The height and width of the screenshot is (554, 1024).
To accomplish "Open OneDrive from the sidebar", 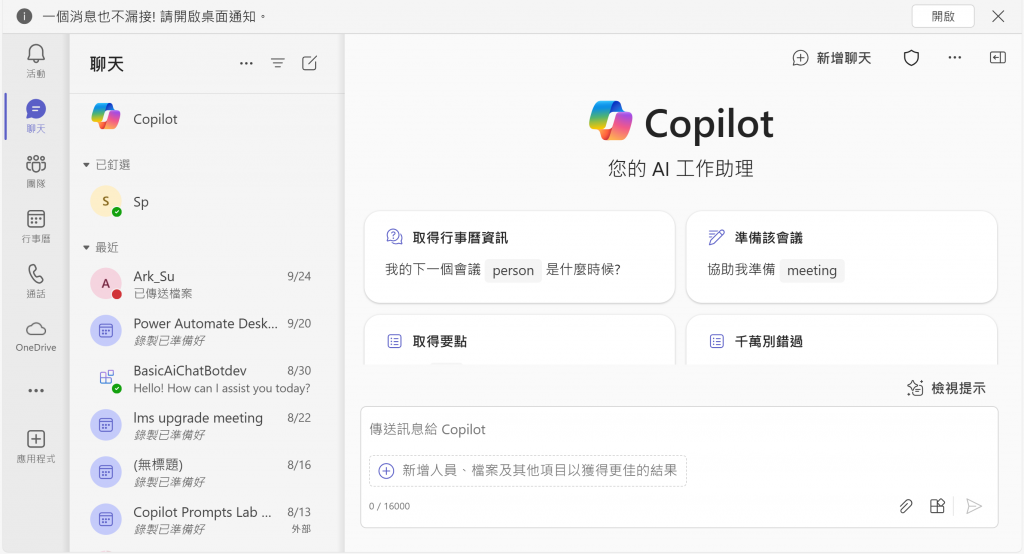I will [36, 336].
